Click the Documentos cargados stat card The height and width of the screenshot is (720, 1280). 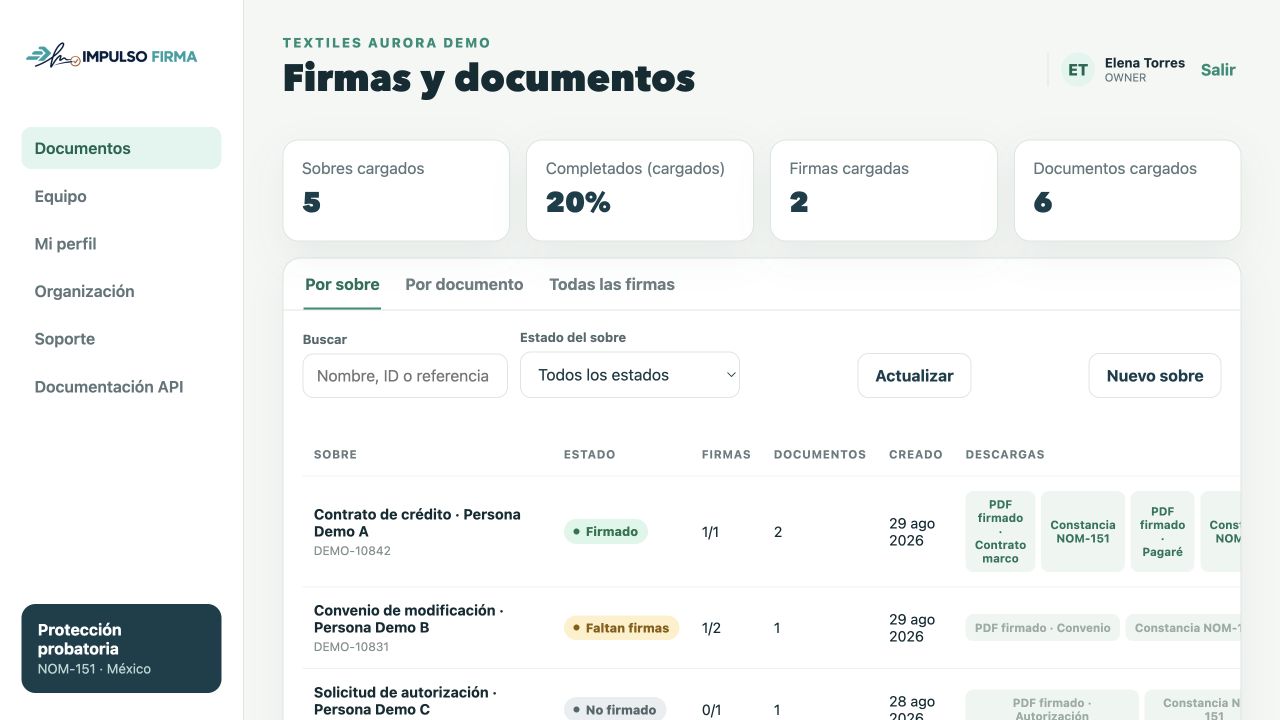tap(1128, 190)
